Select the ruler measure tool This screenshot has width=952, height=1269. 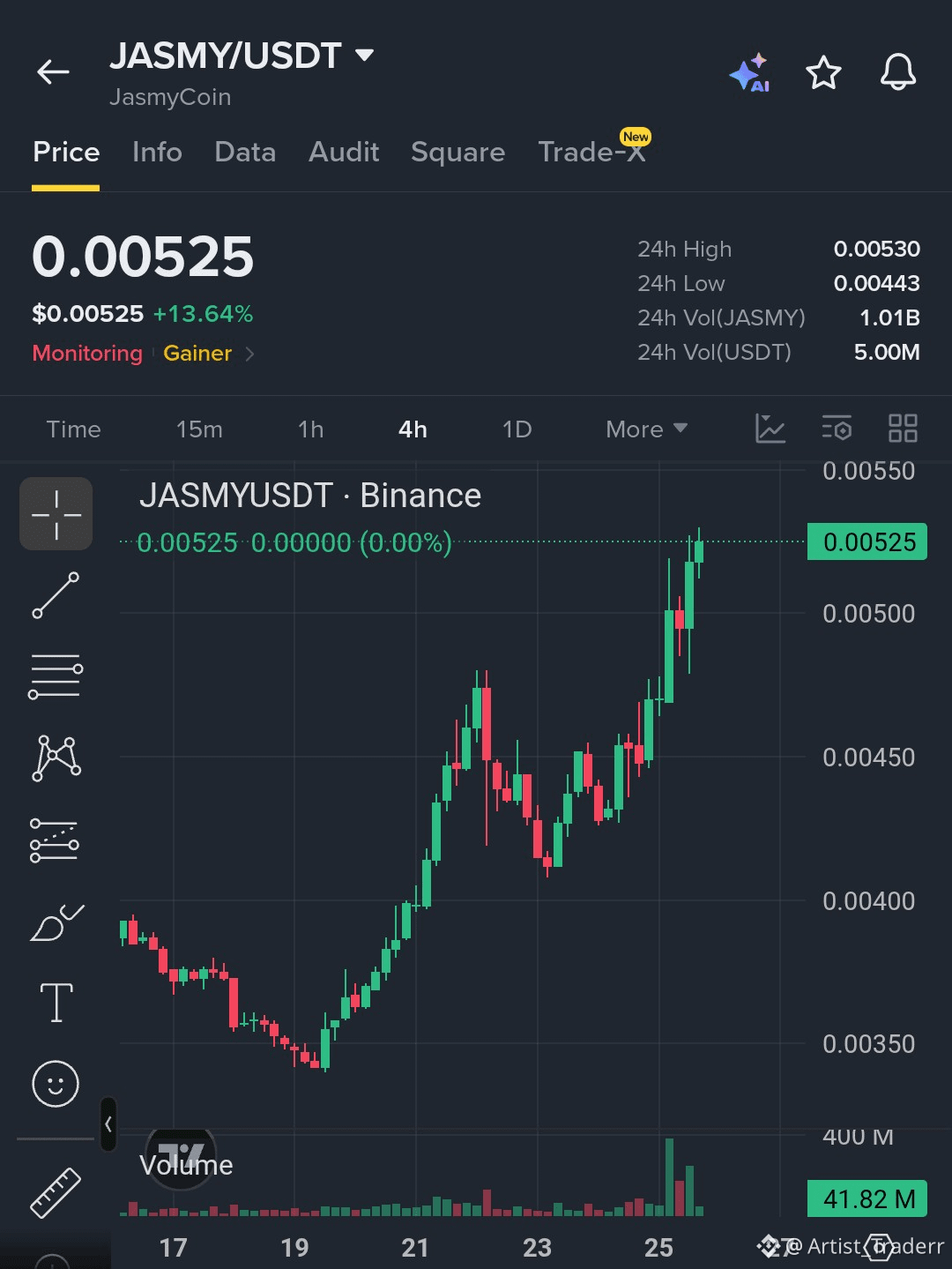pos(56,1193)
